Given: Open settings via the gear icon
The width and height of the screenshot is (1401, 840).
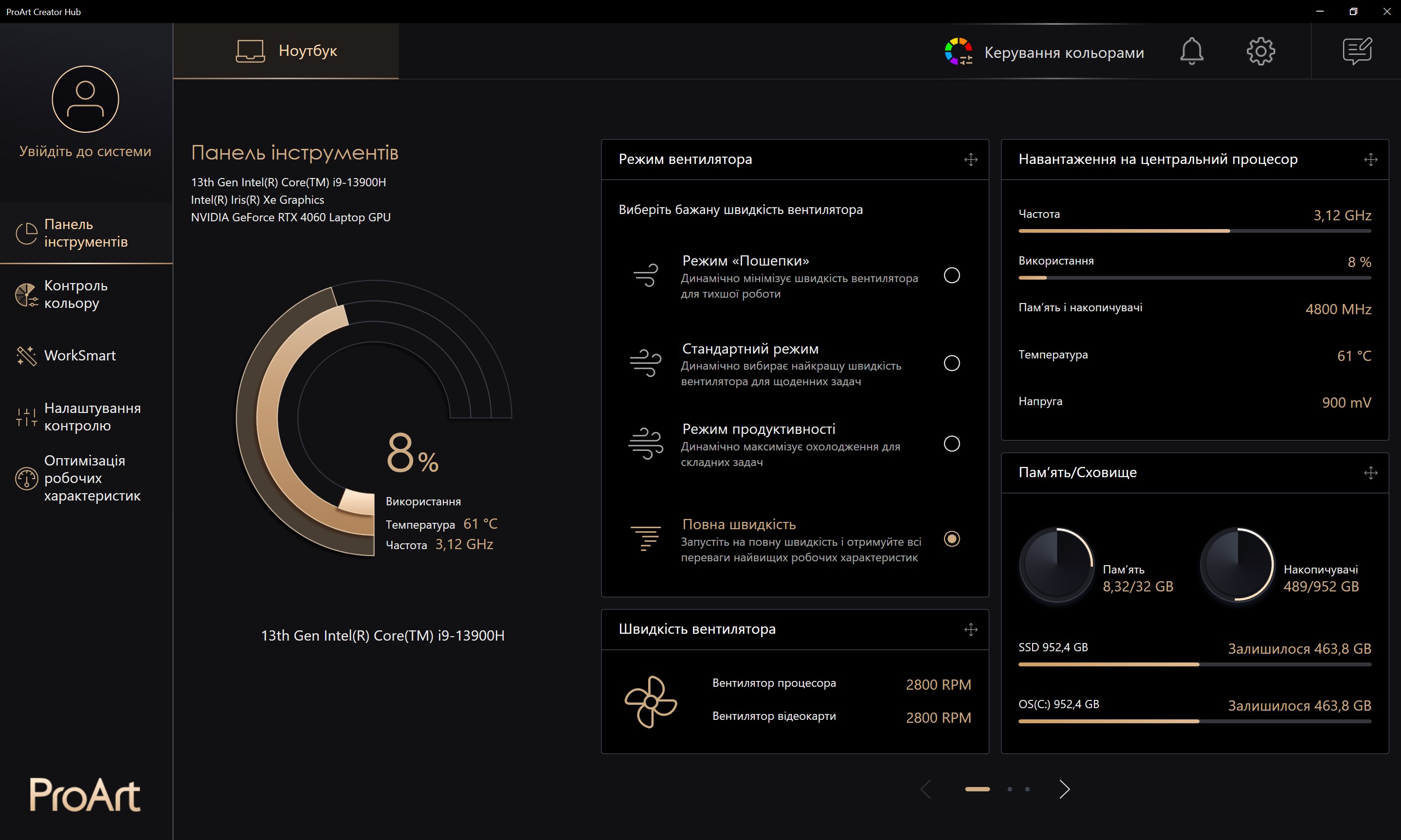Looking at the screenshot, I should click(x=1260, y=52).
